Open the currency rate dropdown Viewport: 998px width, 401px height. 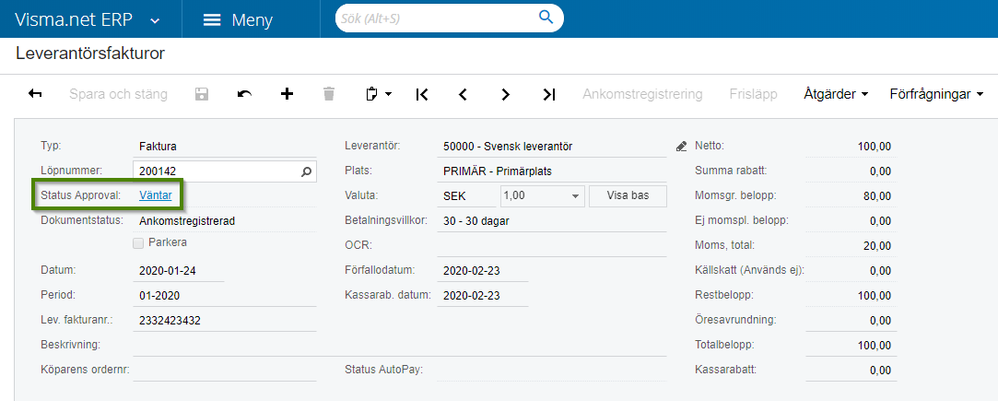point(576,195)
